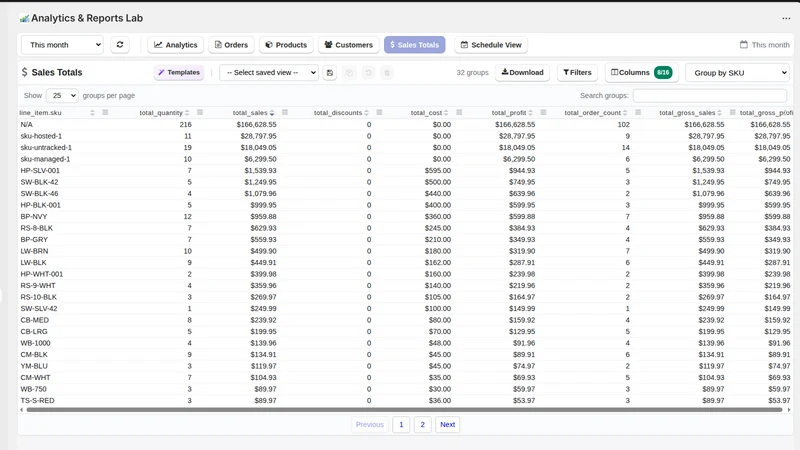Open the total_cost column menu icon
This screenshot has width=800, height=450.
(459, 112)
